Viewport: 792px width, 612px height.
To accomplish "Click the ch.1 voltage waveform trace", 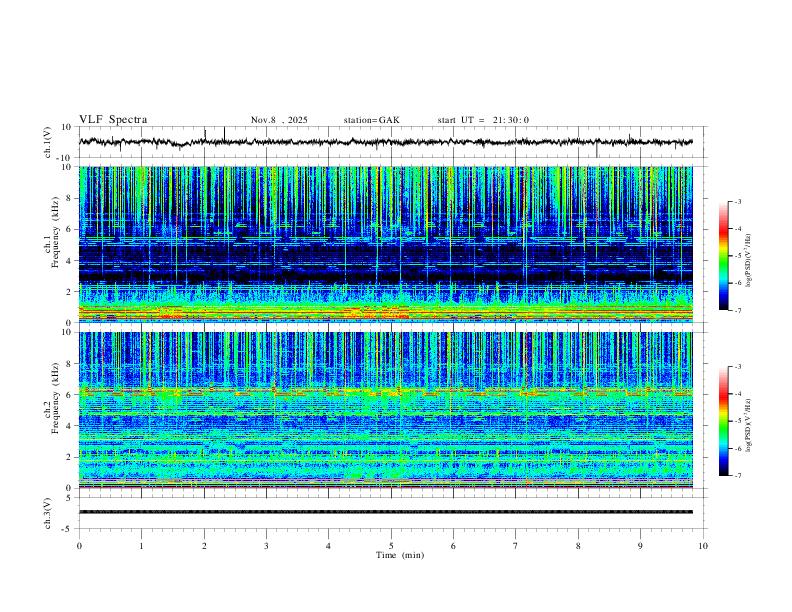I will pyautogui.click(x=386, y=142).
